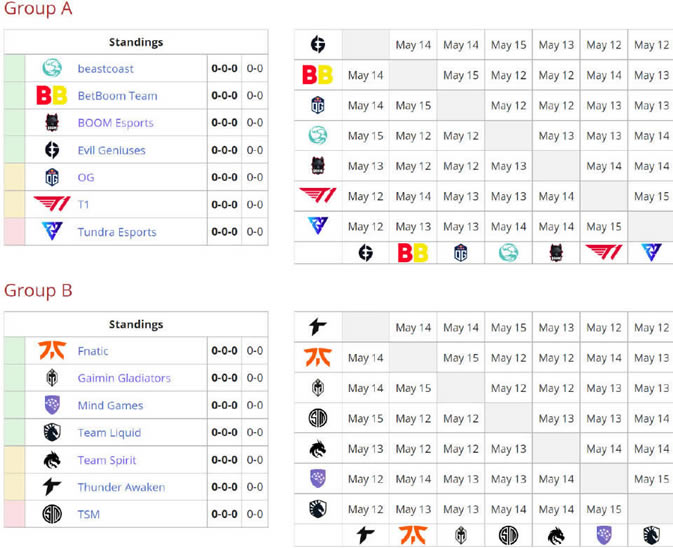Click the Thunder Awaken logo in the Group B crosstable's bottom row
The image size is (673, 548).
point(365,536)
